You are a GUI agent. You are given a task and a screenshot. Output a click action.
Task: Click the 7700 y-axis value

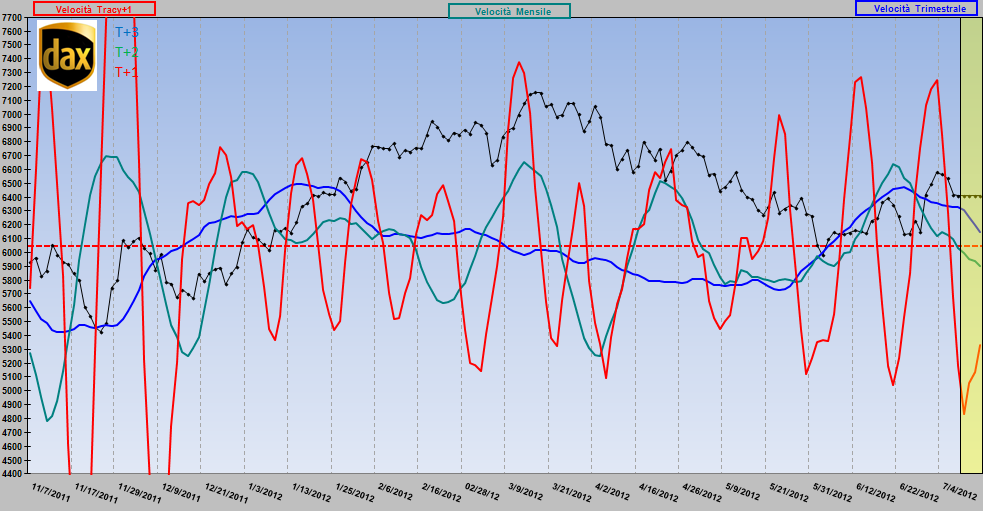pos(12,18)
